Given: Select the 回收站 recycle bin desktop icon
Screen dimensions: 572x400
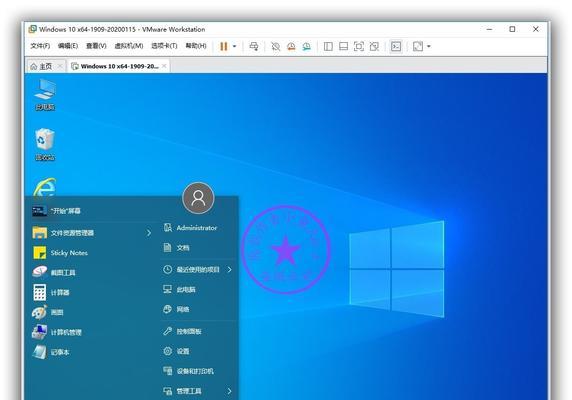Looking at the screenshot, I should tap(45, 145).
